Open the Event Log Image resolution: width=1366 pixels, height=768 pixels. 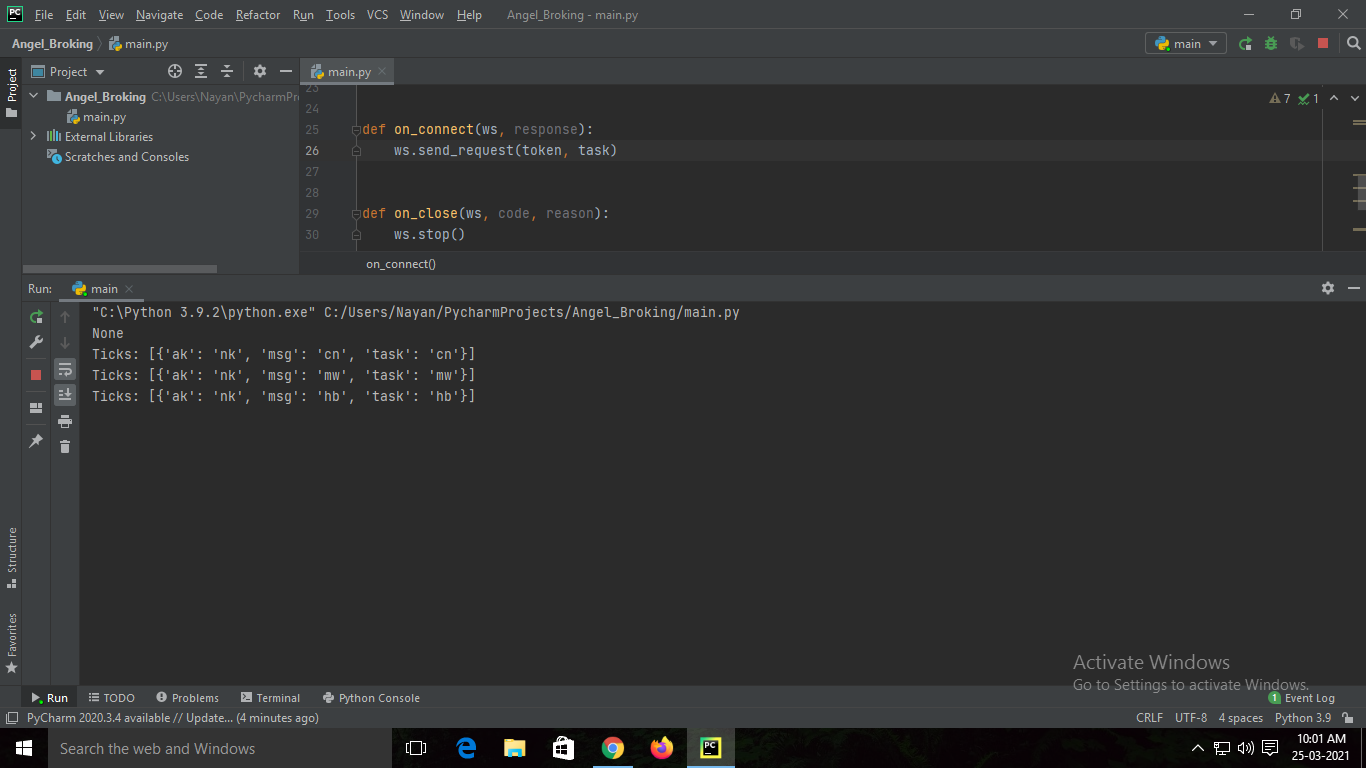(x=1302, y=698)
